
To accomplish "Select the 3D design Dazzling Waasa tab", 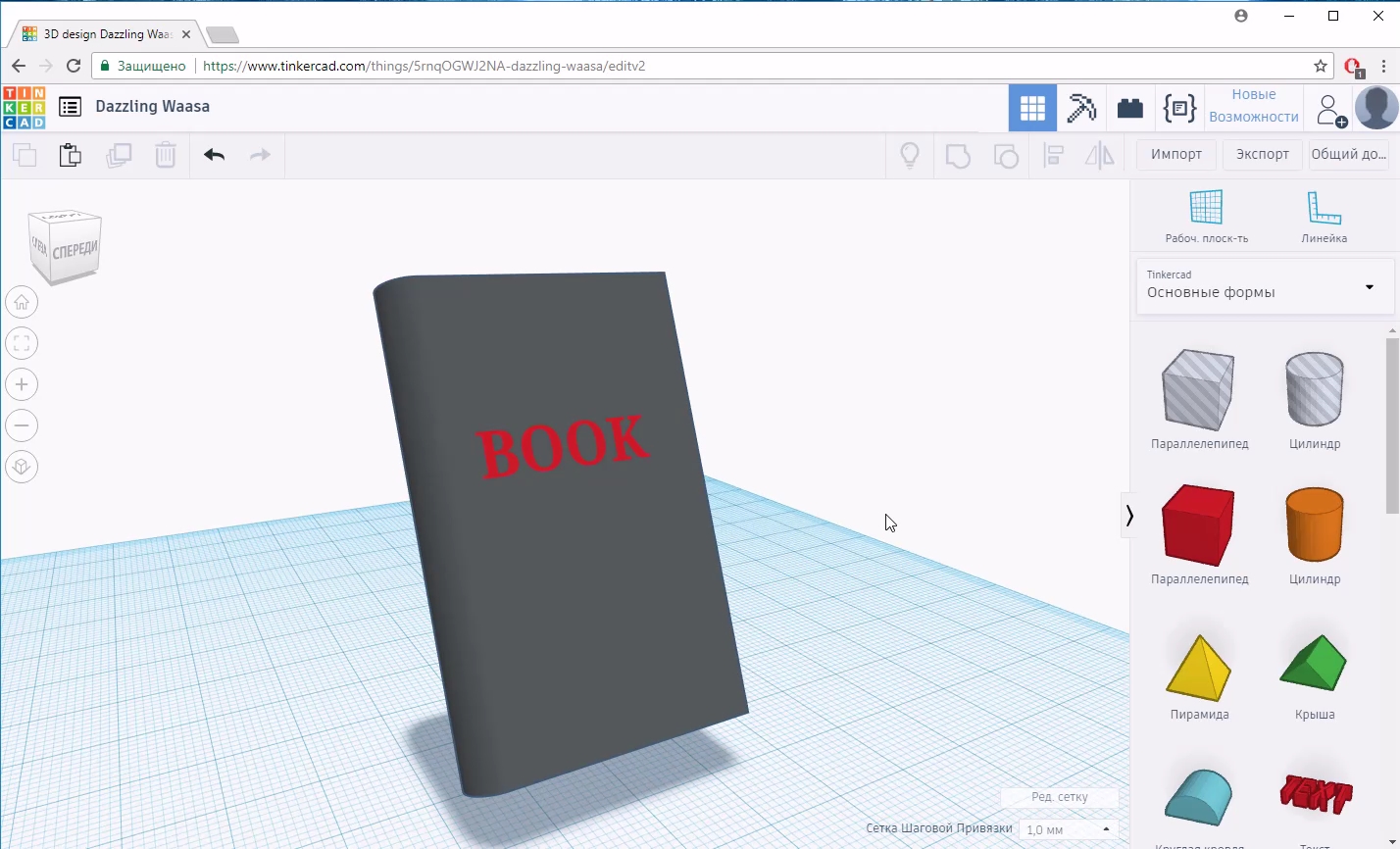I will (x=107, y=33).
